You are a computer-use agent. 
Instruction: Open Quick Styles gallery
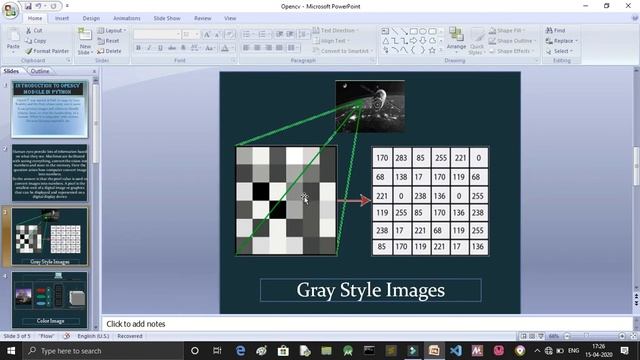(x=476, y=41)
